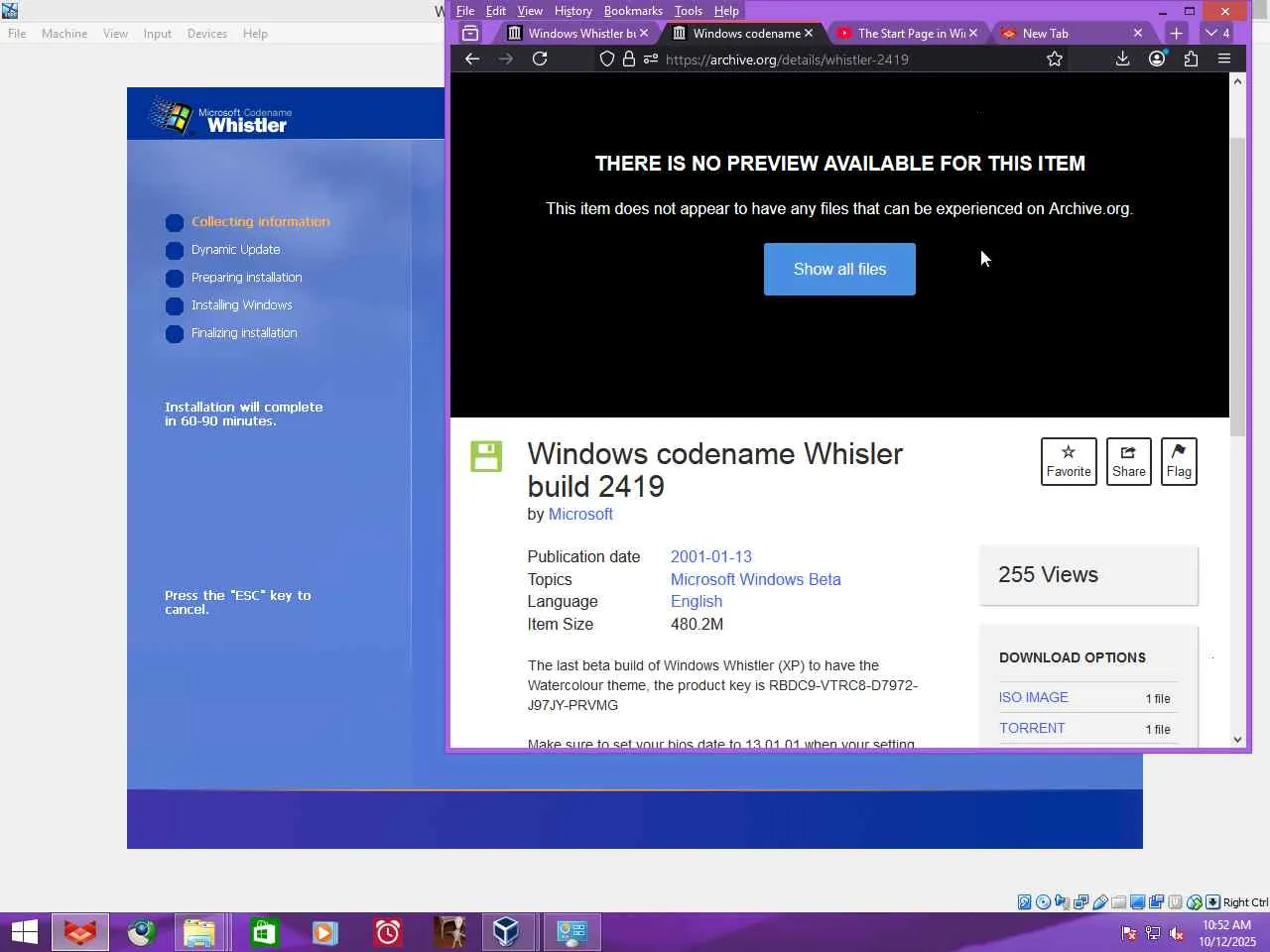Screen dimensions: 1270x952
Task: Open the 2001-01-13 publication date link
Action: point(711,556)
